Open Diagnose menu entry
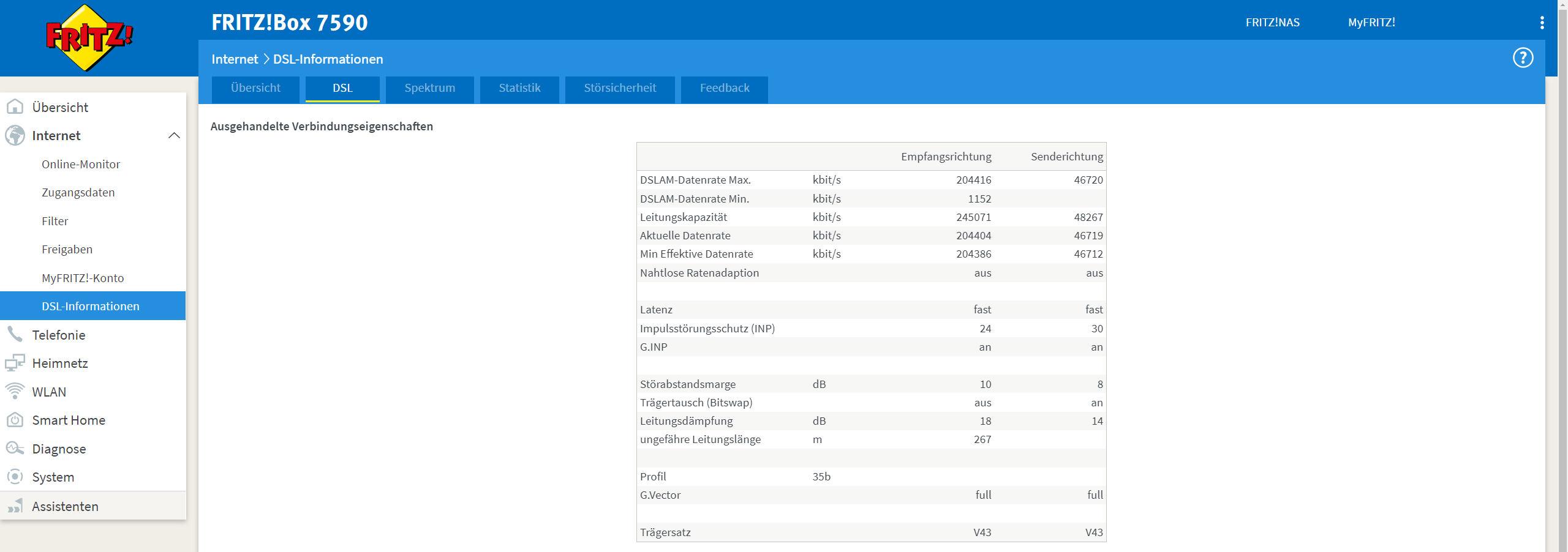 (59, 449)
